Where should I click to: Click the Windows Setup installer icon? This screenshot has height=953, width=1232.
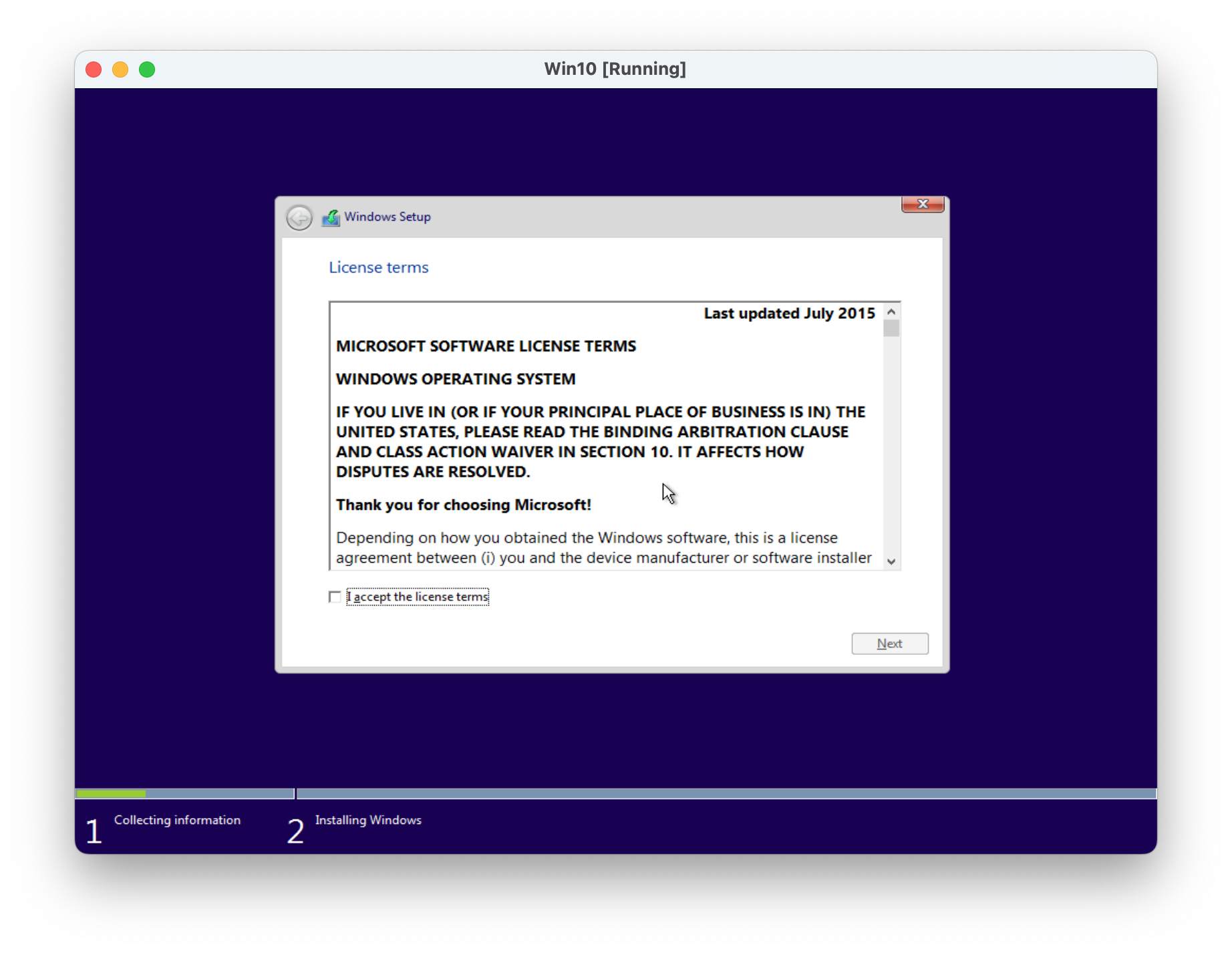(x=331, y=218)
